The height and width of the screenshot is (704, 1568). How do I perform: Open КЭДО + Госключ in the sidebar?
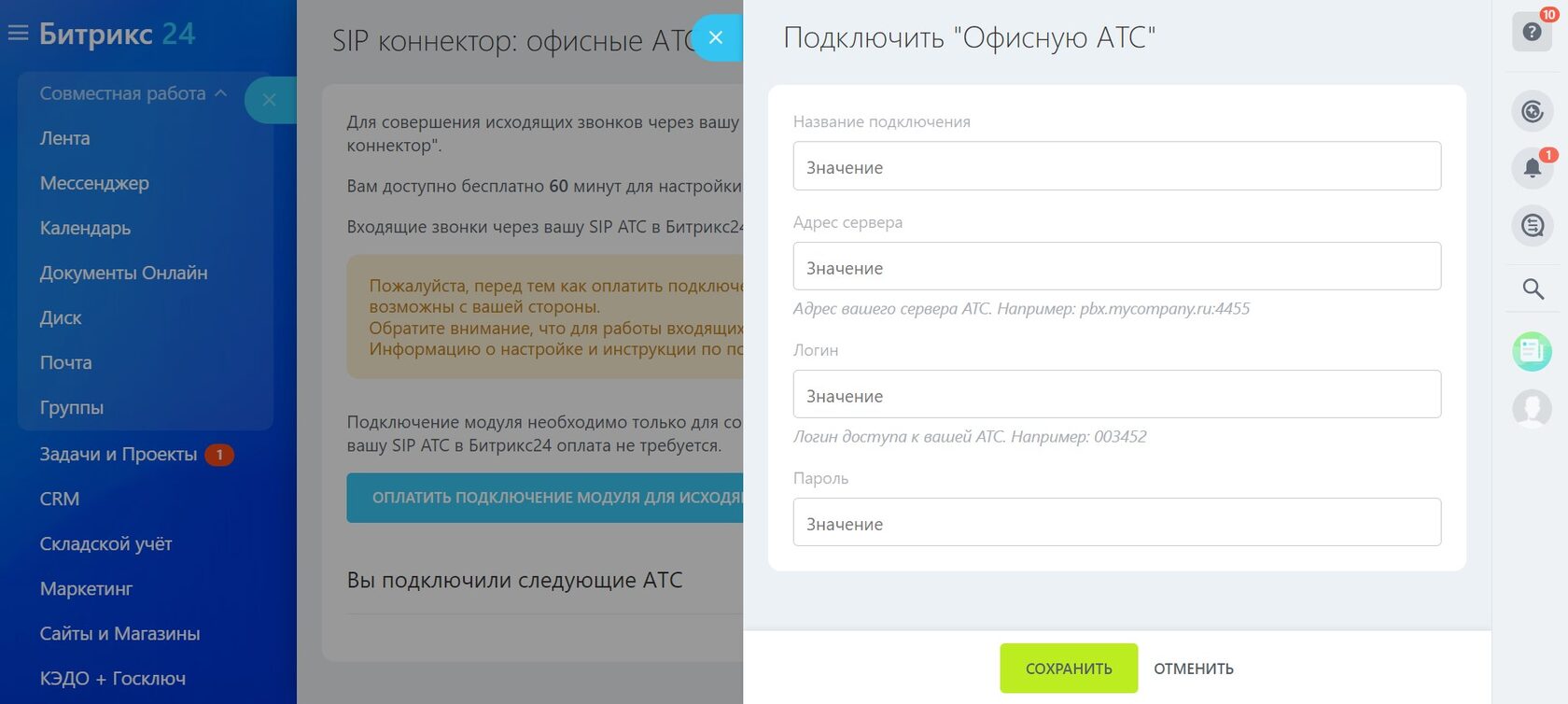point(112,678)
